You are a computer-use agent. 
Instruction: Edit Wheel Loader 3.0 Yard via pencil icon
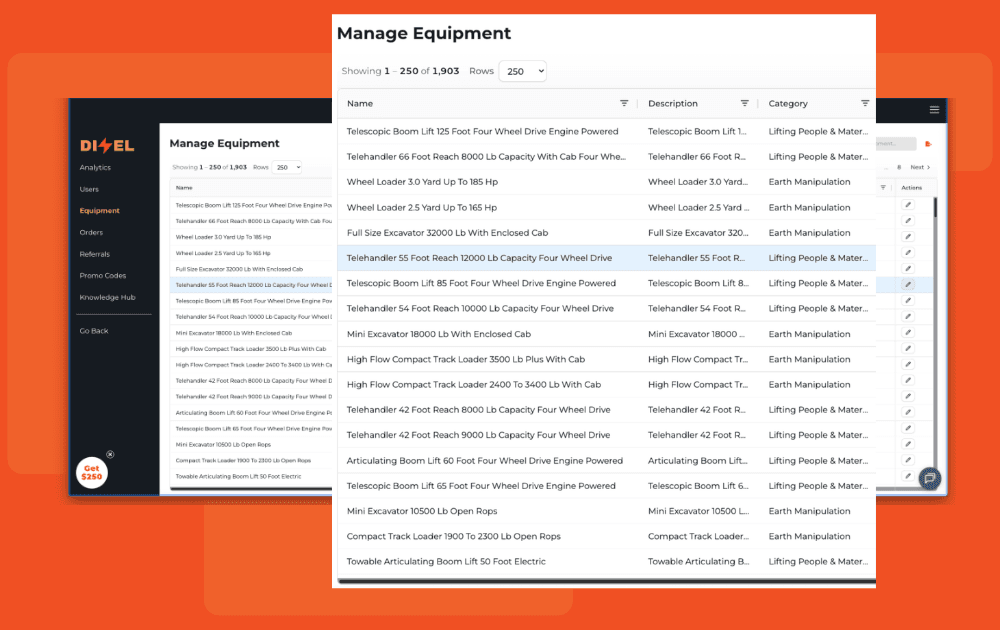(x=908, y=237)
